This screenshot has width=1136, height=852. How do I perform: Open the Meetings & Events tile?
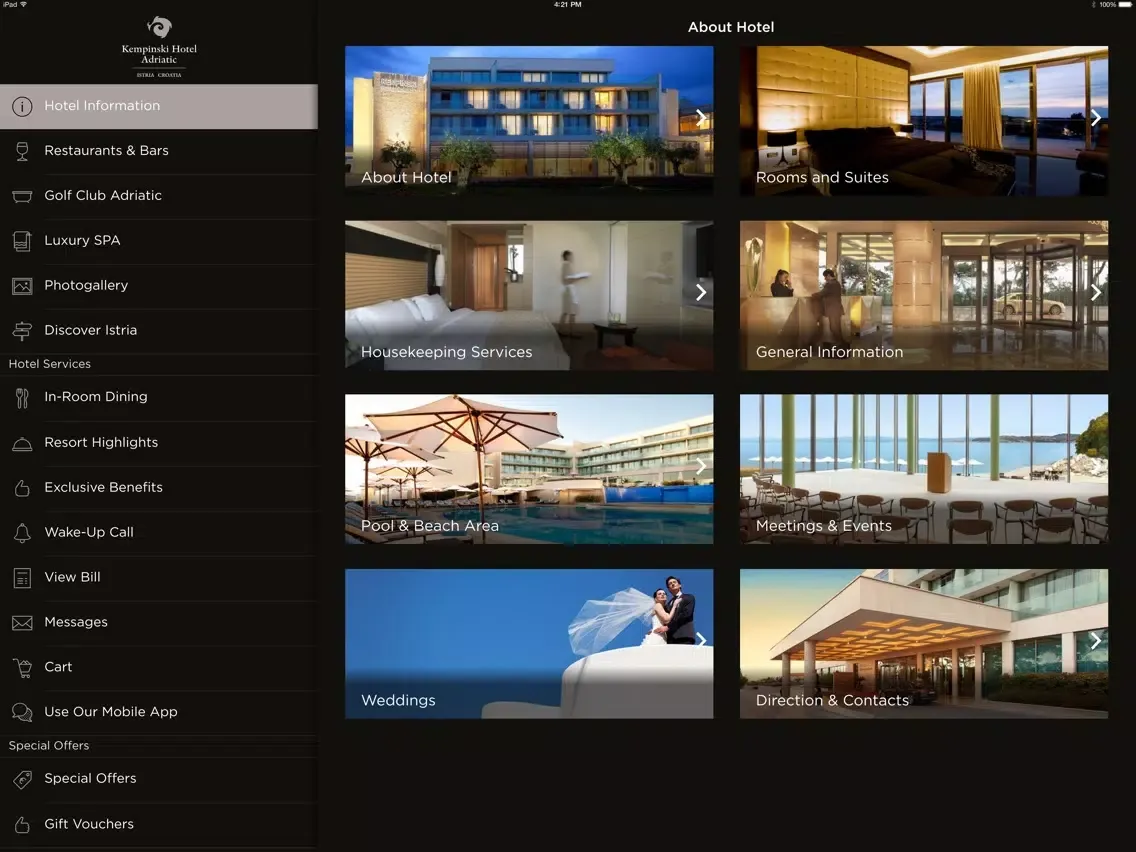point(924,469)
